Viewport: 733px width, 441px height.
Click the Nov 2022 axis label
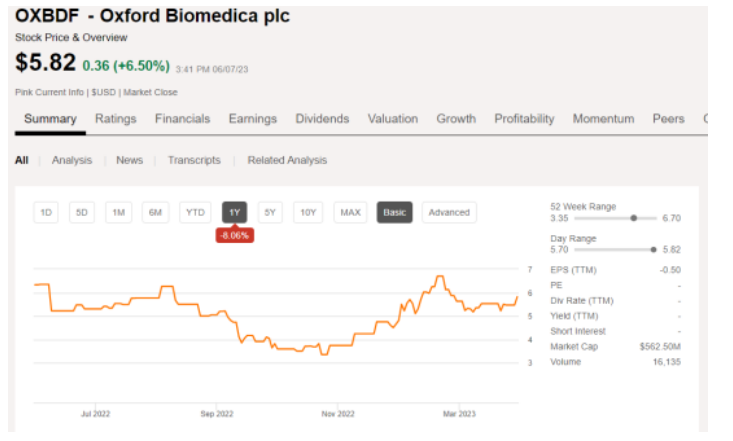coord(338,414)
